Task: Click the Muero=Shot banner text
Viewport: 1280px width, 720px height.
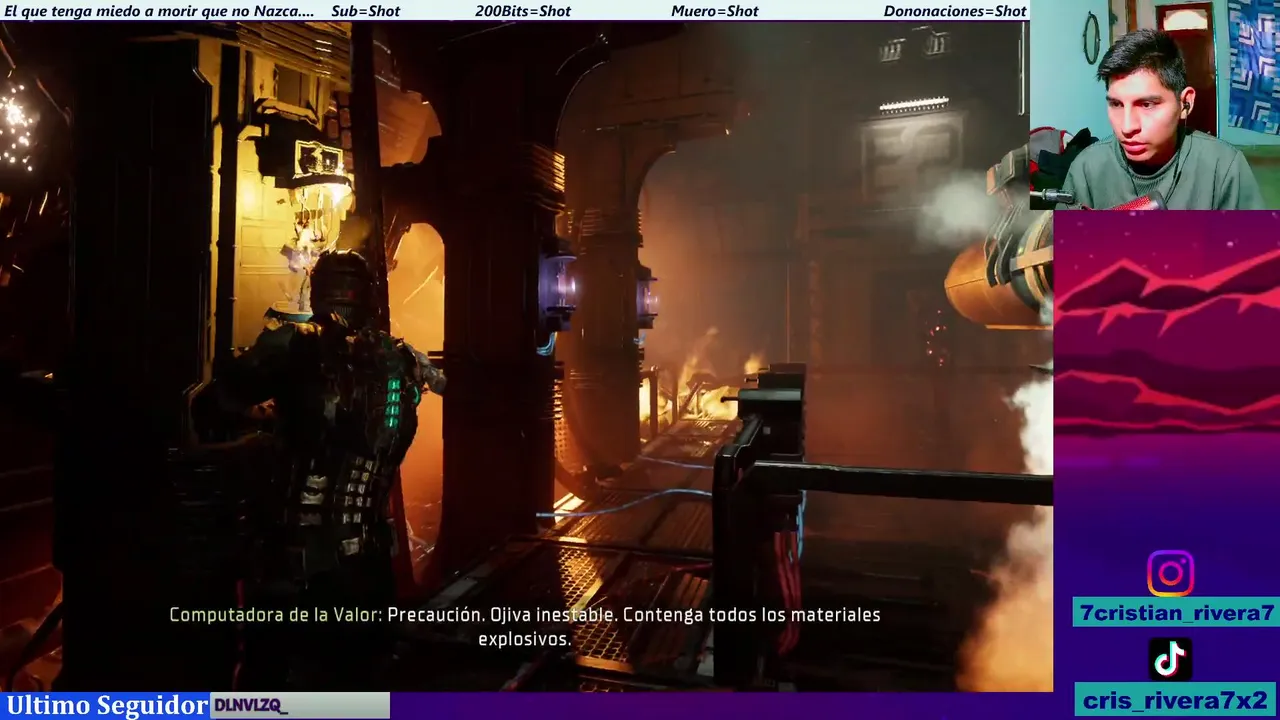Action: coord(715,11)
